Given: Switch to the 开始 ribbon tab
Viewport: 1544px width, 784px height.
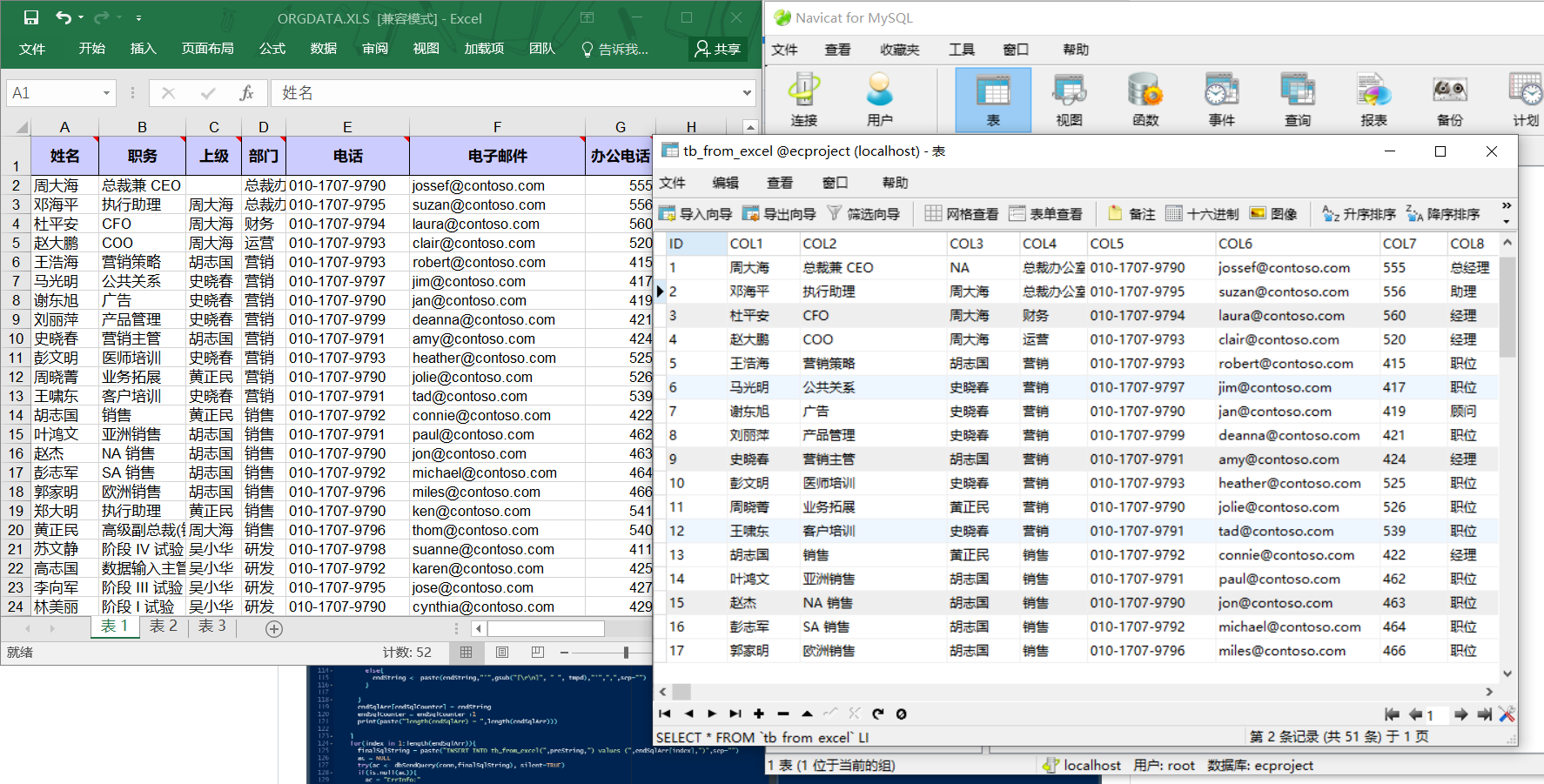Looking at the screenshot, I should pyautogui.click(x=91, y=49).
